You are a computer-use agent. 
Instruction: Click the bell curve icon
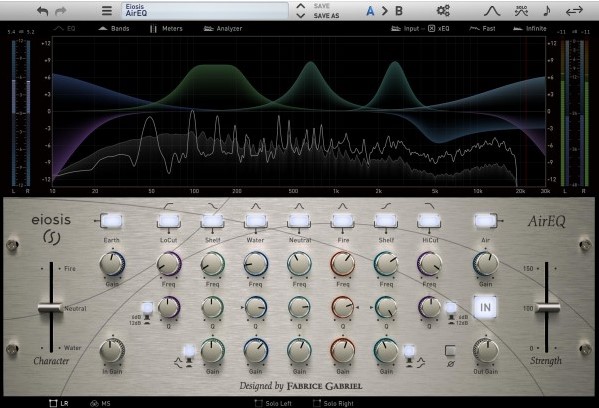pyautogui.click(x=492, y=11)
